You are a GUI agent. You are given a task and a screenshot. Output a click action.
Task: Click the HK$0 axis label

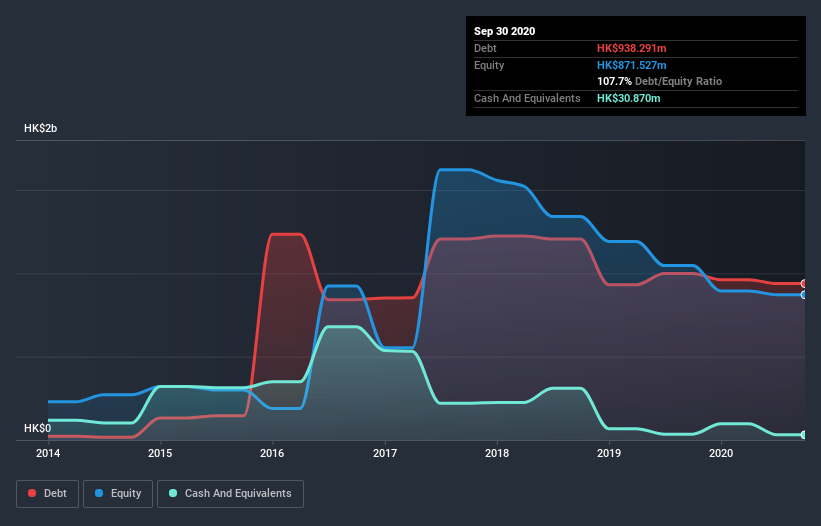pos(37,428)
